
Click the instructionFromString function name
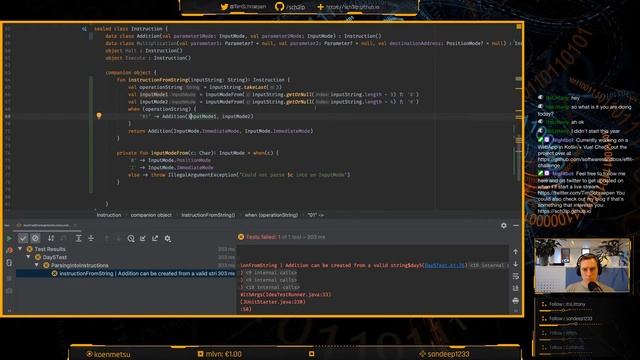[158, 80]
